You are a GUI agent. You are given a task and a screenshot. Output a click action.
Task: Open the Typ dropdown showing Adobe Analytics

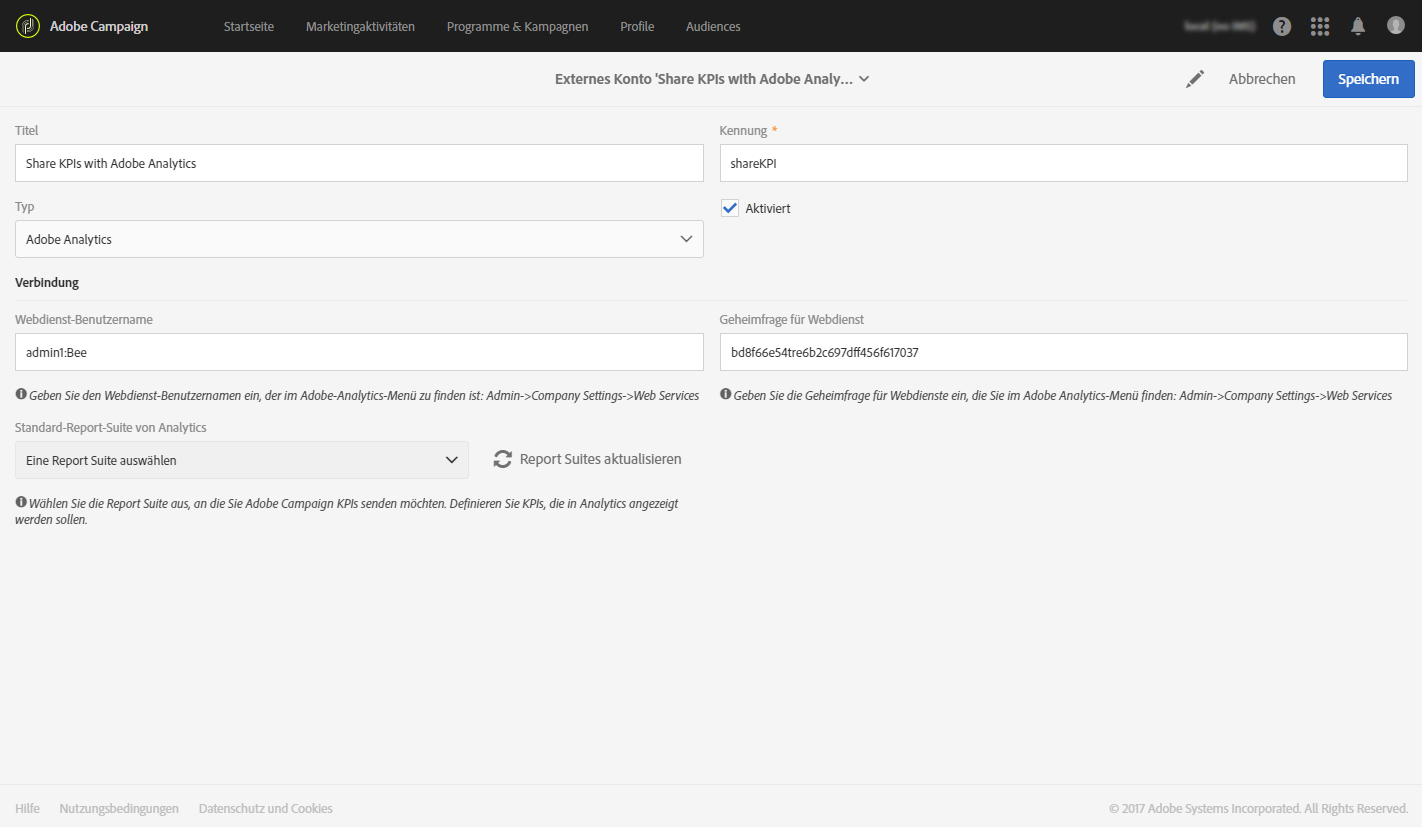tap(359, 239)
